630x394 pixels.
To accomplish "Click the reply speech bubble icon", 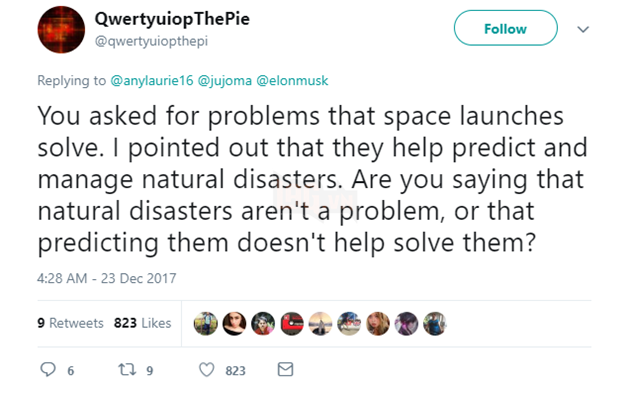I will pyautogui.click(x=48, y=369).
